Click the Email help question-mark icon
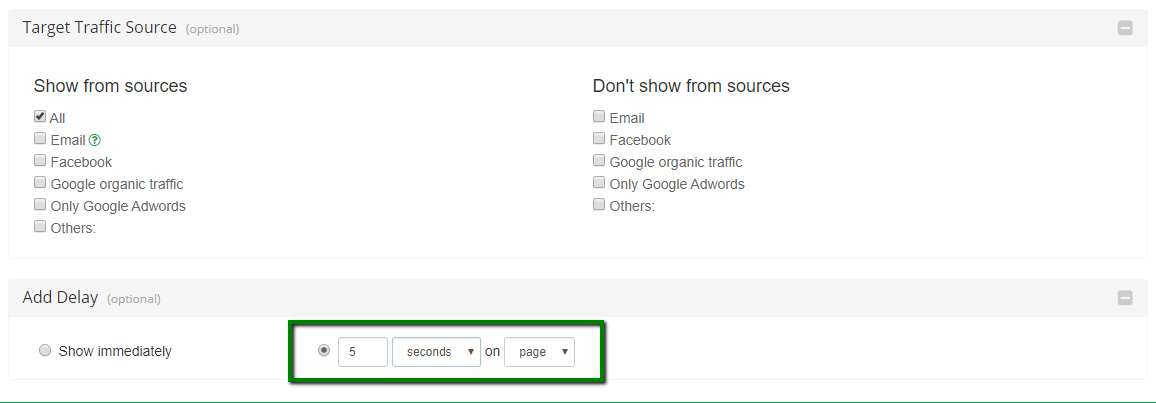This screenshot has width=1156, height=403. pos(95,141)
